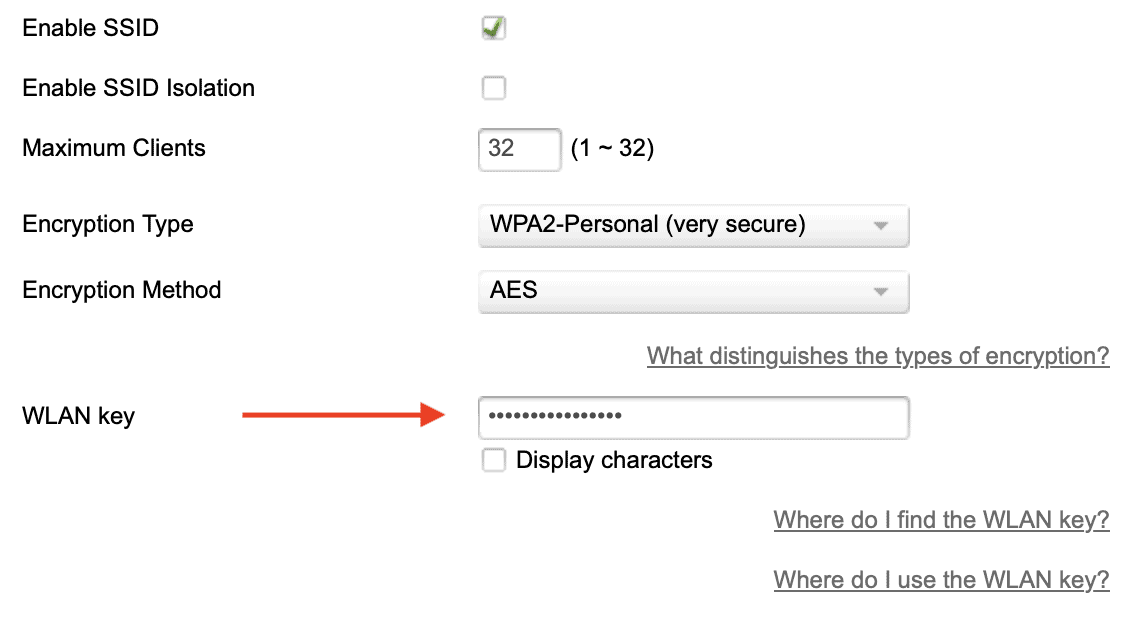The height and width of the screenshot is (634, 1136).
Task: Click the '(1 ~ 32)' range hint
Action: (x=612, y=149)
